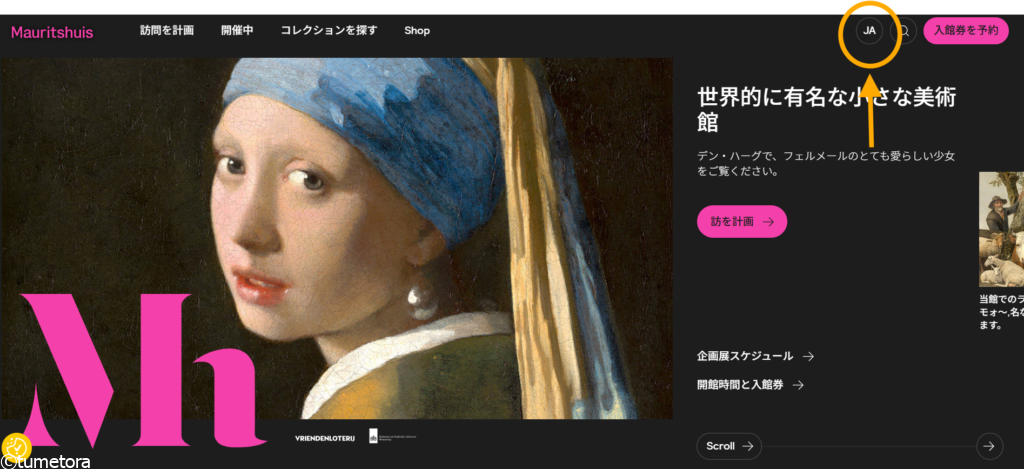Click the pink 入館券を予約 button

click(x=966, y=31)
